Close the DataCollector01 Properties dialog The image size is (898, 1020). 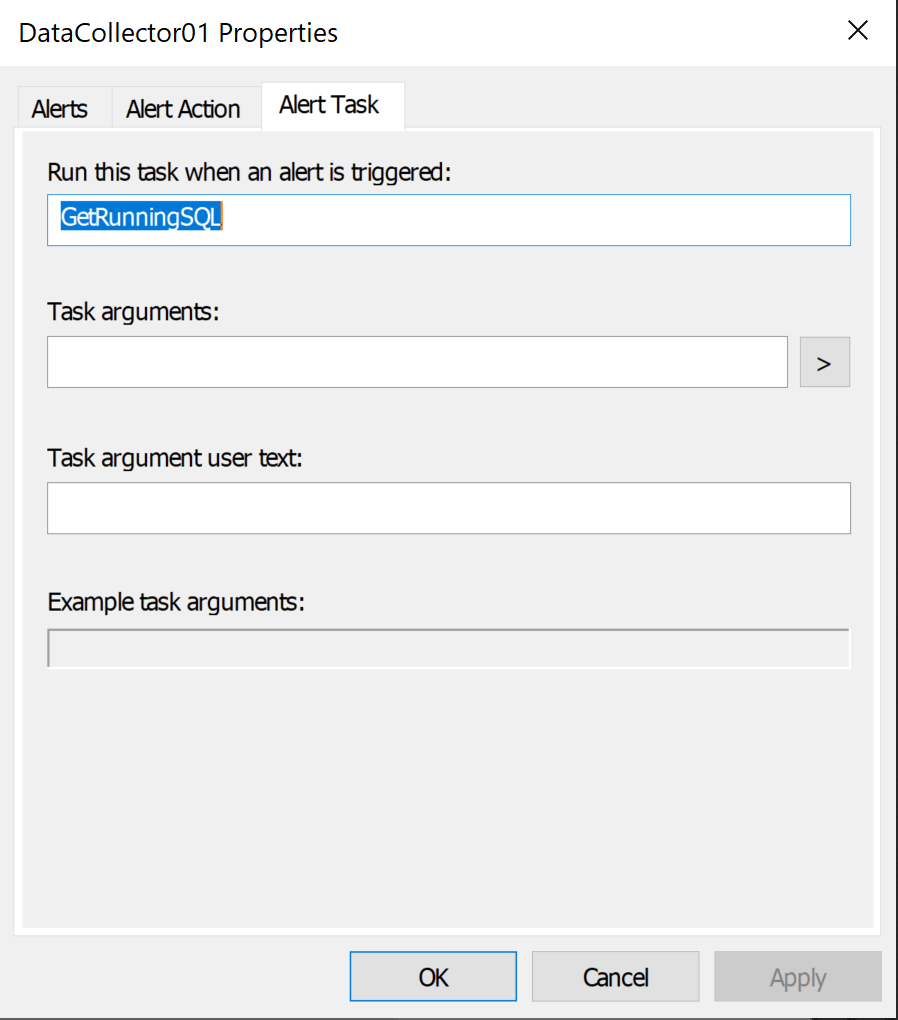coord(857,31)
